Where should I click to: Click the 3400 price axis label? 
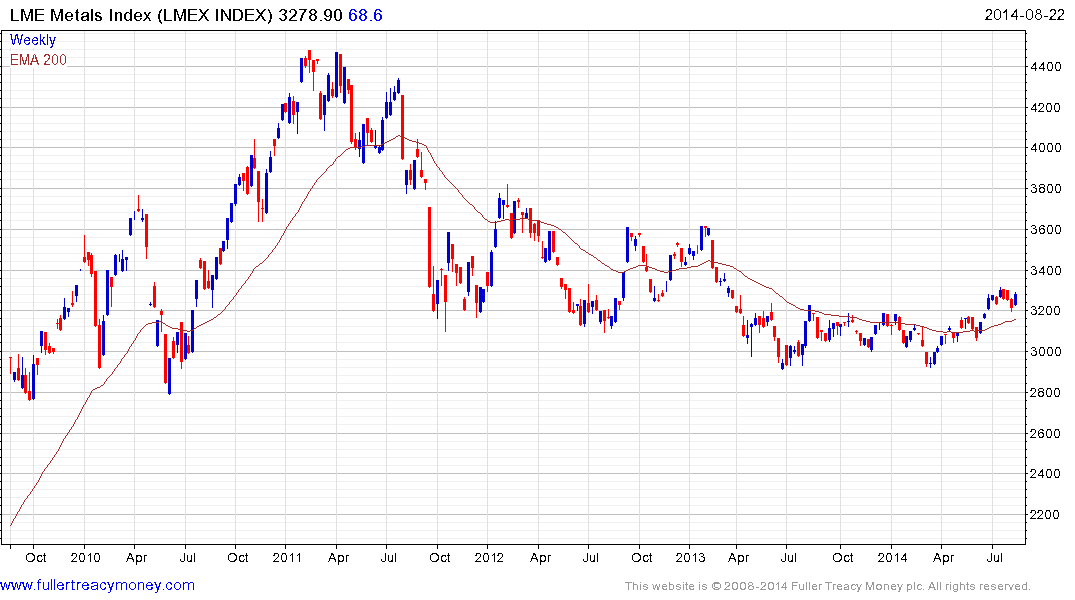click(x=1046, y=271)
